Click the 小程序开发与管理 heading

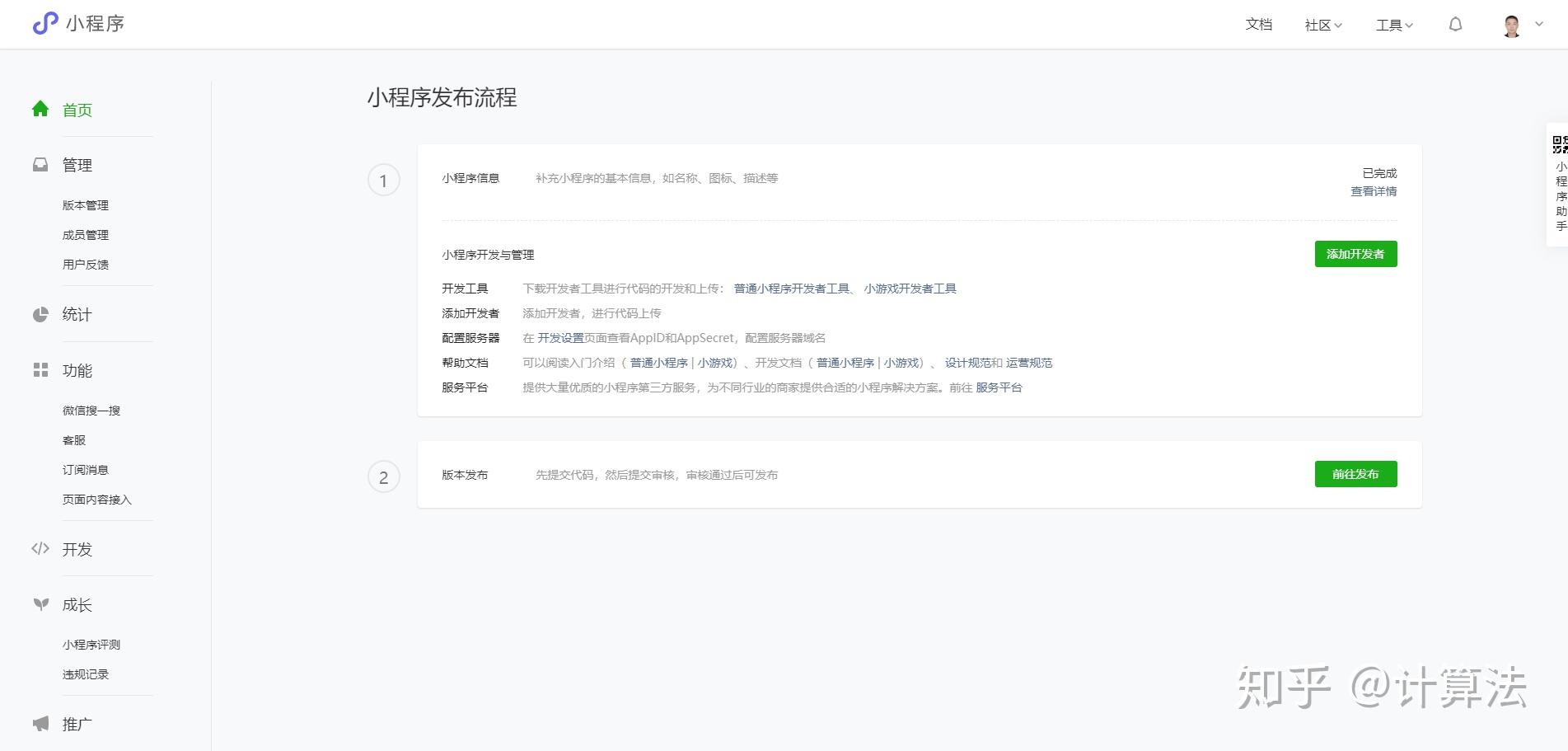tap(488, 255)
